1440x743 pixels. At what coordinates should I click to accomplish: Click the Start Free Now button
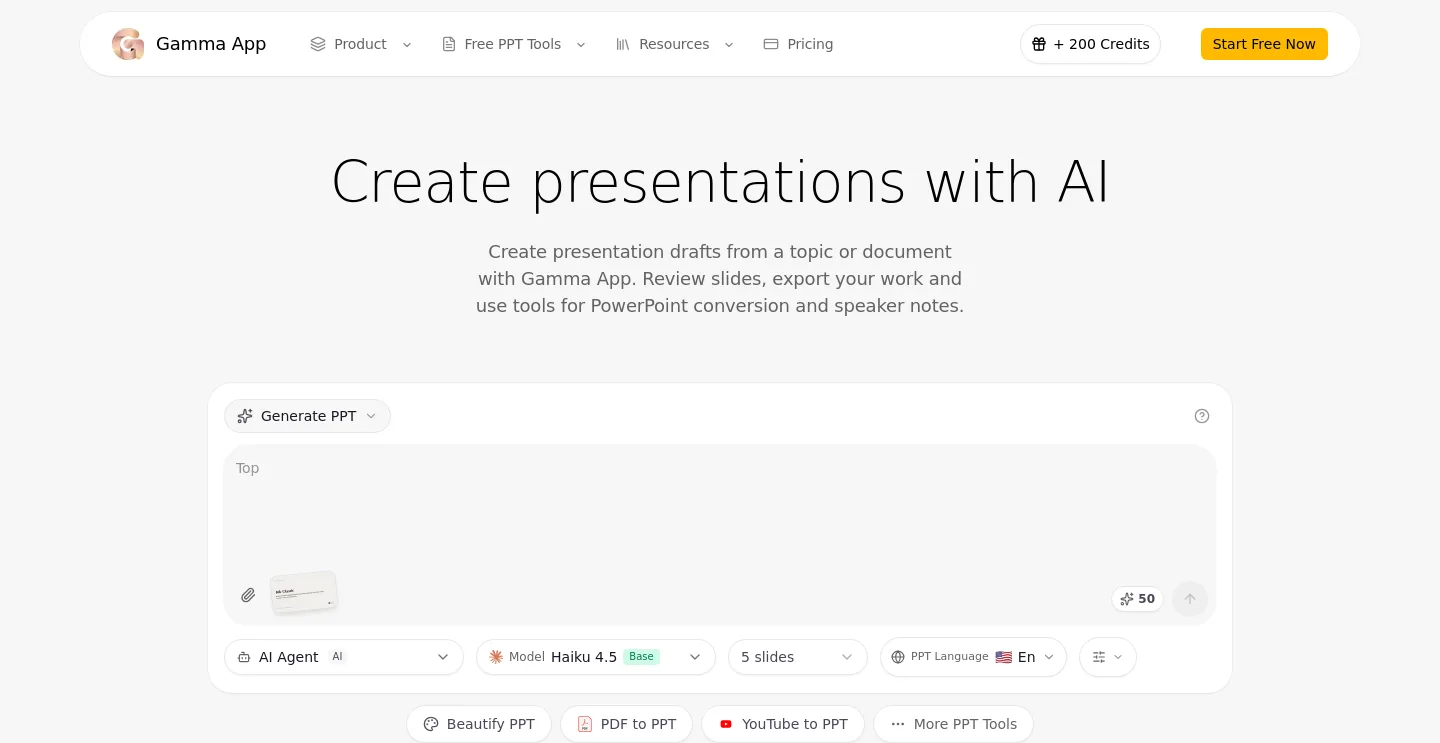click(x=1264, y=44)
